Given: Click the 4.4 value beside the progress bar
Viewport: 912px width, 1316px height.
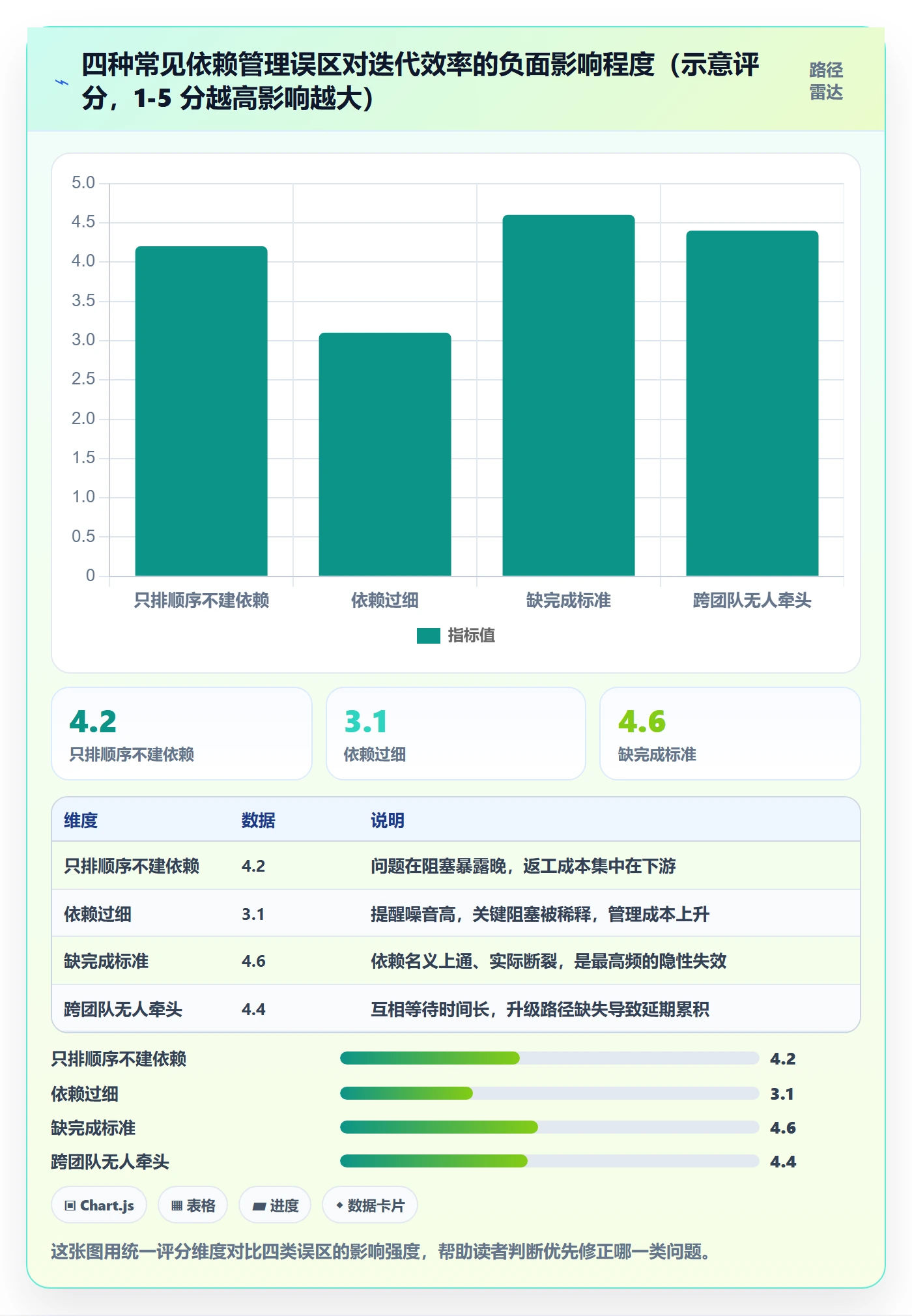Looking at the screenshot, I should click(783, 1162).
